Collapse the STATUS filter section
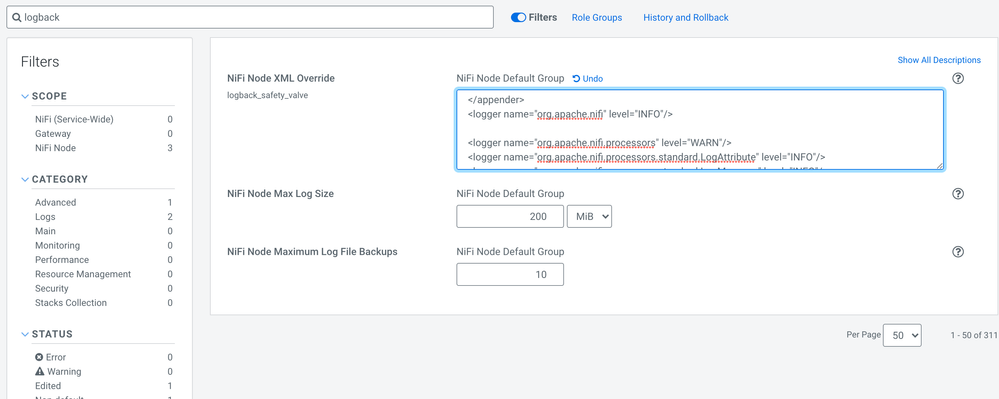The image size is (999, 399). (x=25, y=334)
